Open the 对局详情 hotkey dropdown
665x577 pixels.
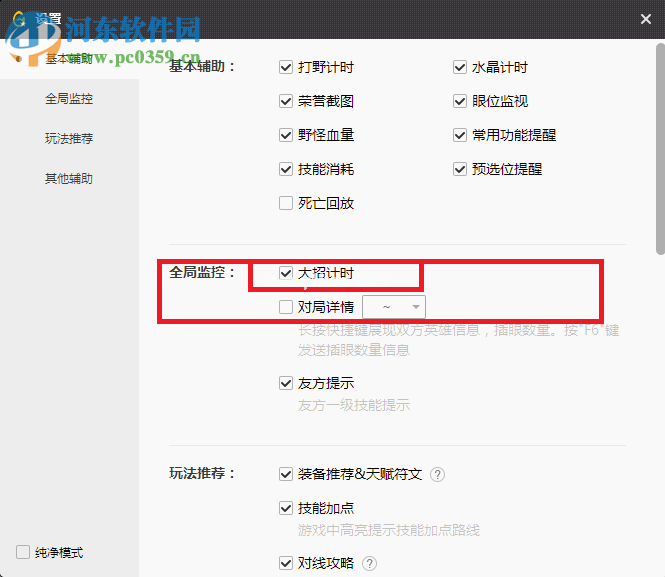click(x=394, y=307)
